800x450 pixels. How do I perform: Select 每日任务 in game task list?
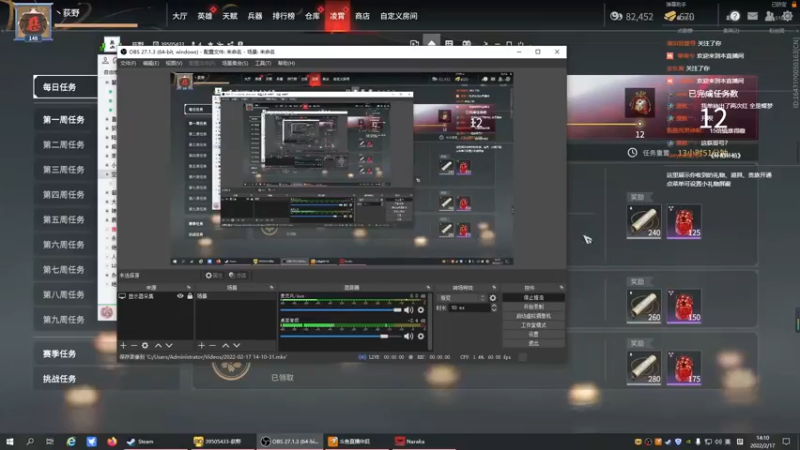[x=65, y=87]
